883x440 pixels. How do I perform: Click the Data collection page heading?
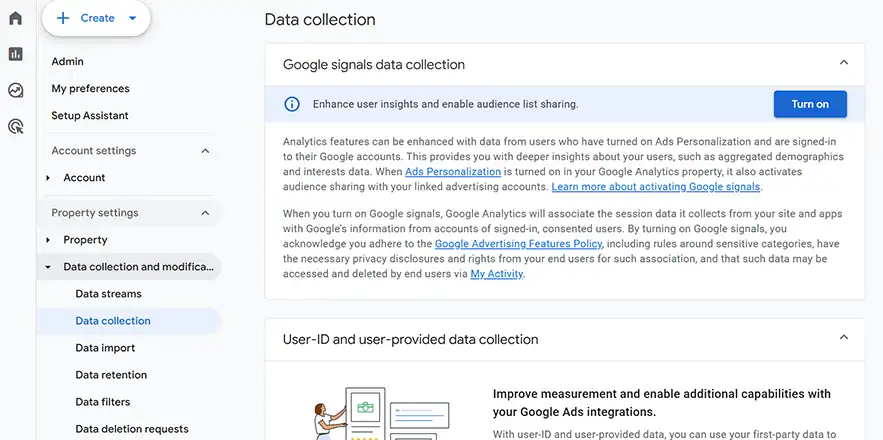pos(320,19)
